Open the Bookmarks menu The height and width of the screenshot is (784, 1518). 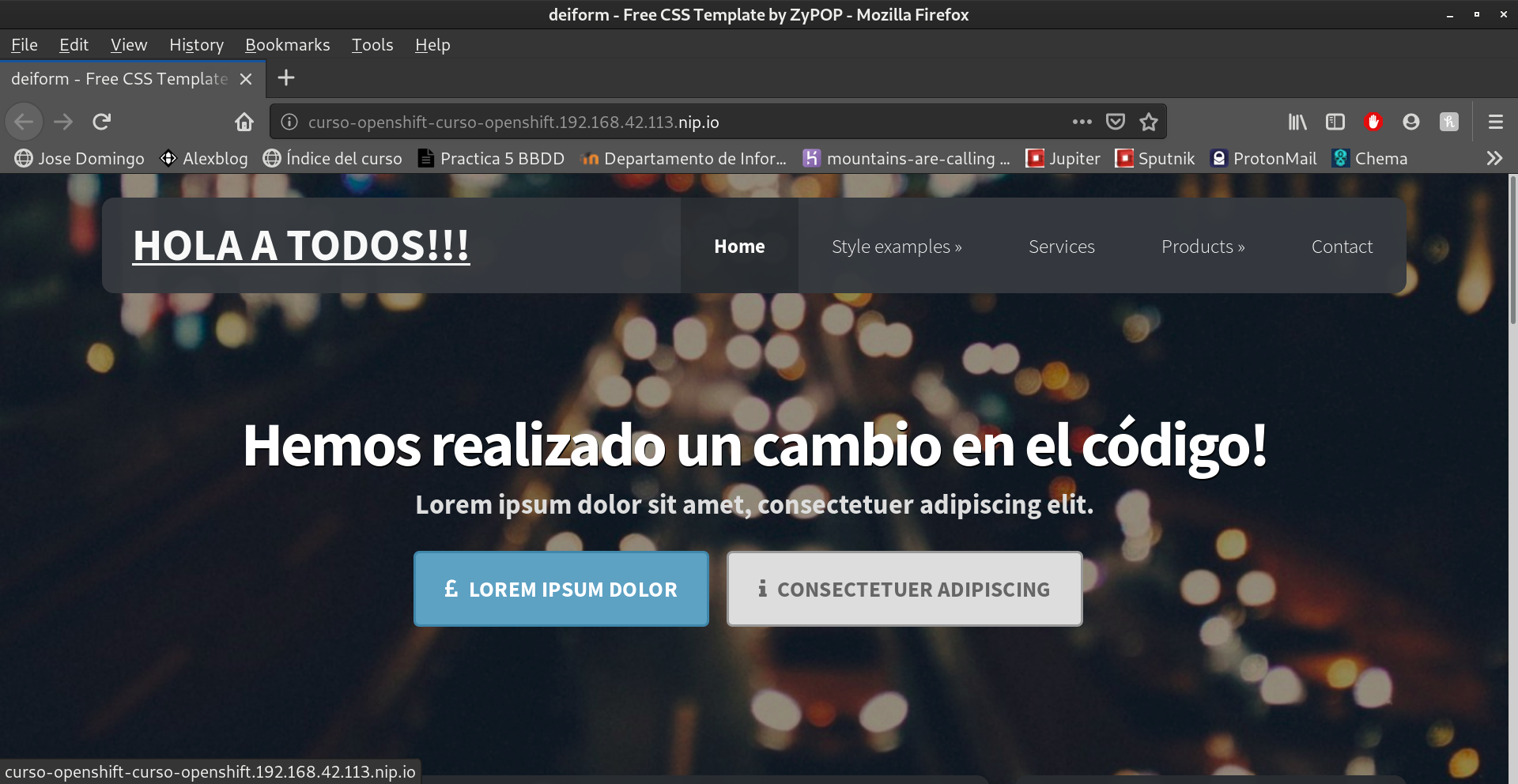pyautogui.click(x=287, y=45)
